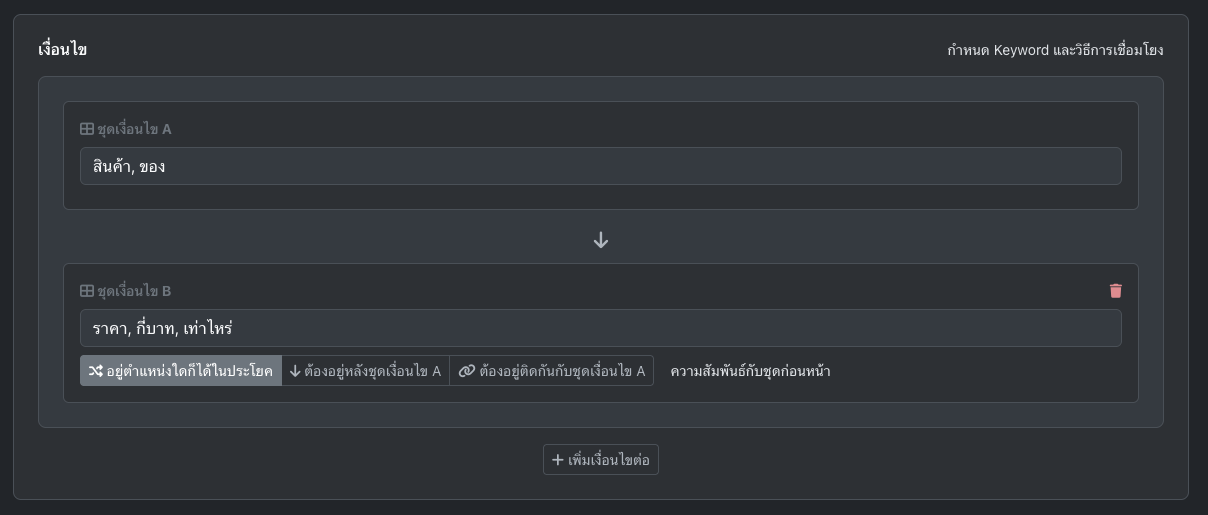
Task: Click the grid icon beside ชุดเงื่อนไข A
Action: [87, 129]
